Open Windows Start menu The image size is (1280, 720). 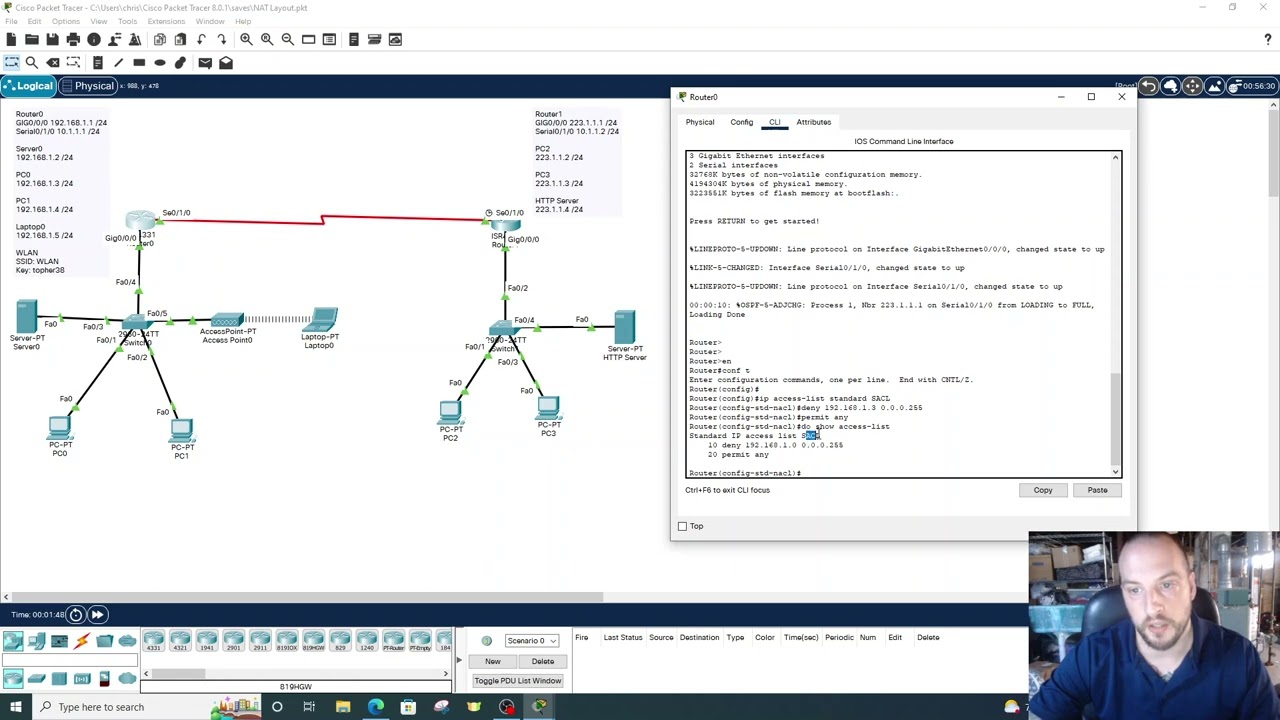click(x=13, y=707)
